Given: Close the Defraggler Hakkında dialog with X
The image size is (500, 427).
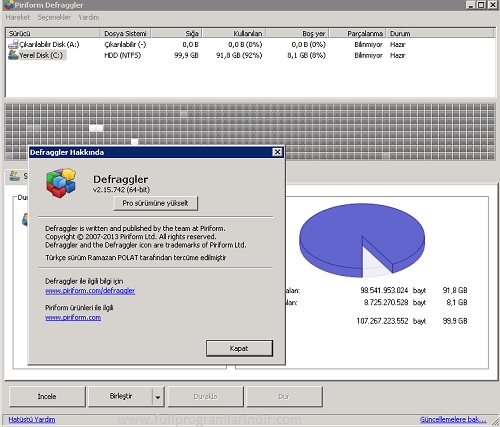Looking at the screenshot, I should click(x=277, y=152).
